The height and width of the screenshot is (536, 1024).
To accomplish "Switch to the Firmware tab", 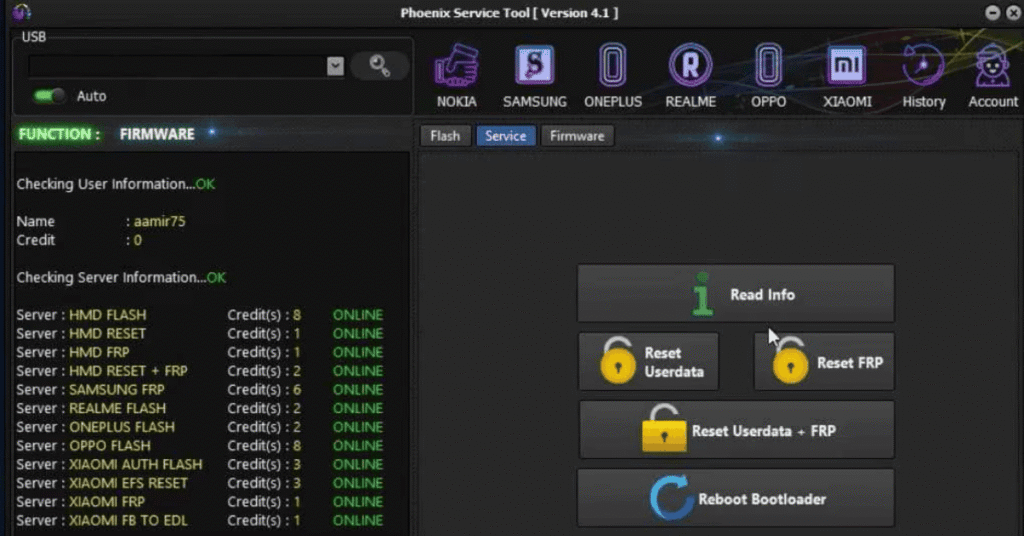I will pyautogui.click(x=577, y=136).
